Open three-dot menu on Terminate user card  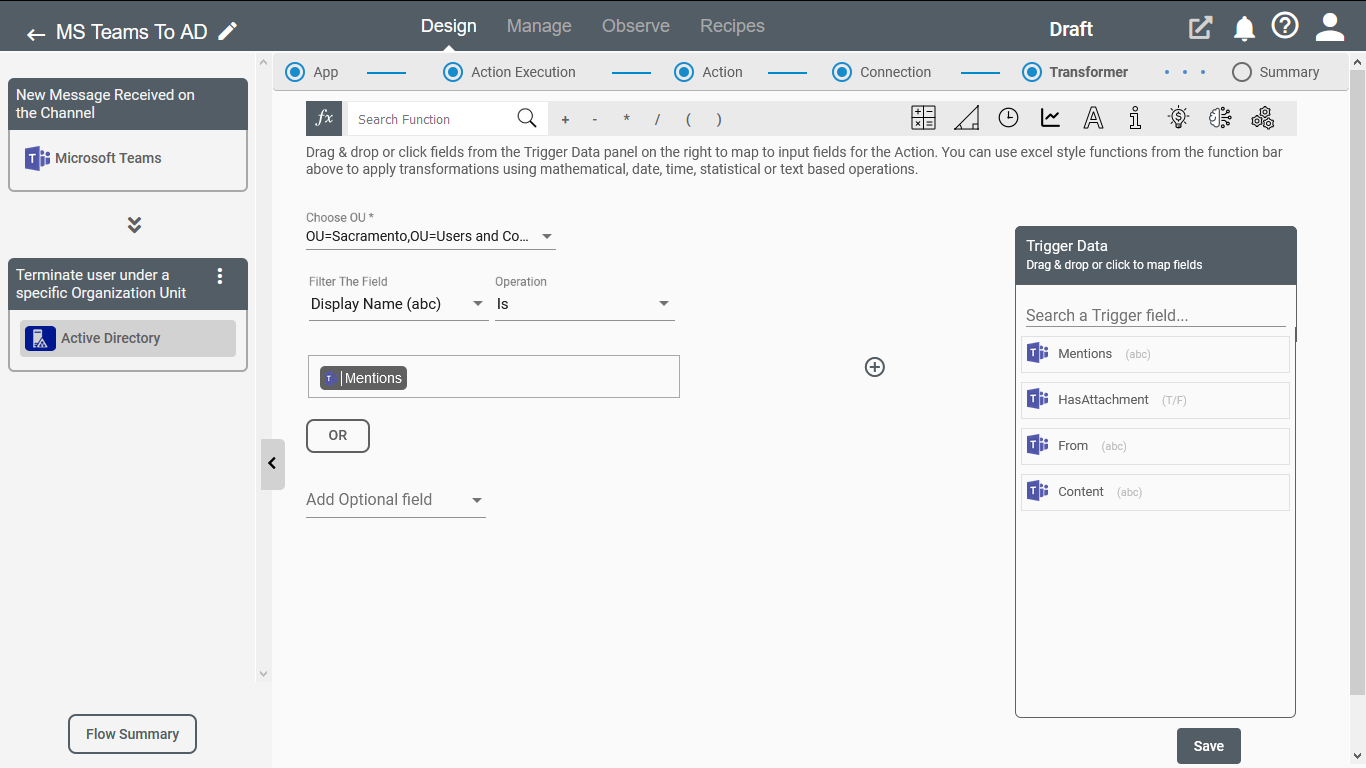click(x=220, y=276)
